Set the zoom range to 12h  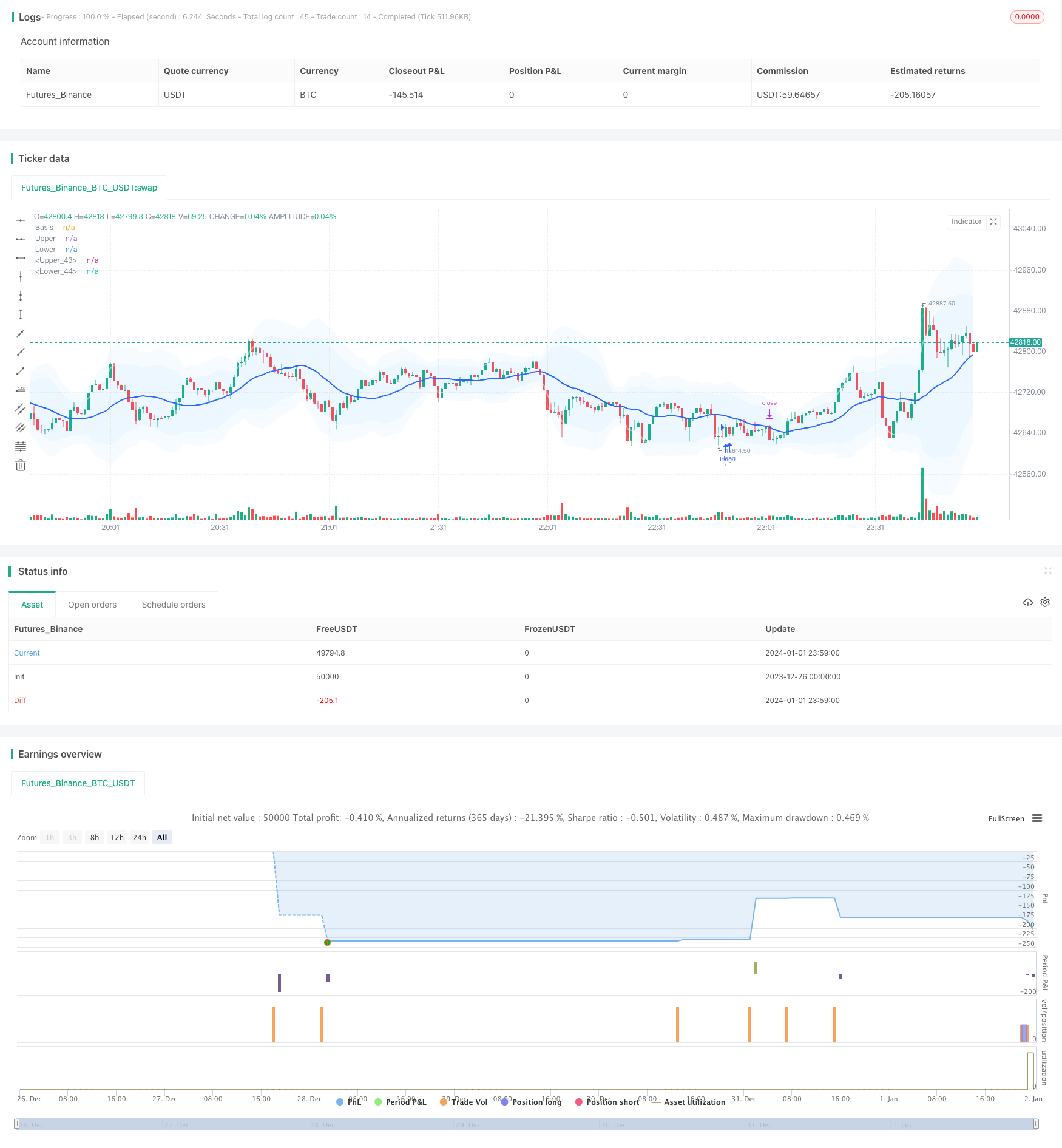(117, 837)
